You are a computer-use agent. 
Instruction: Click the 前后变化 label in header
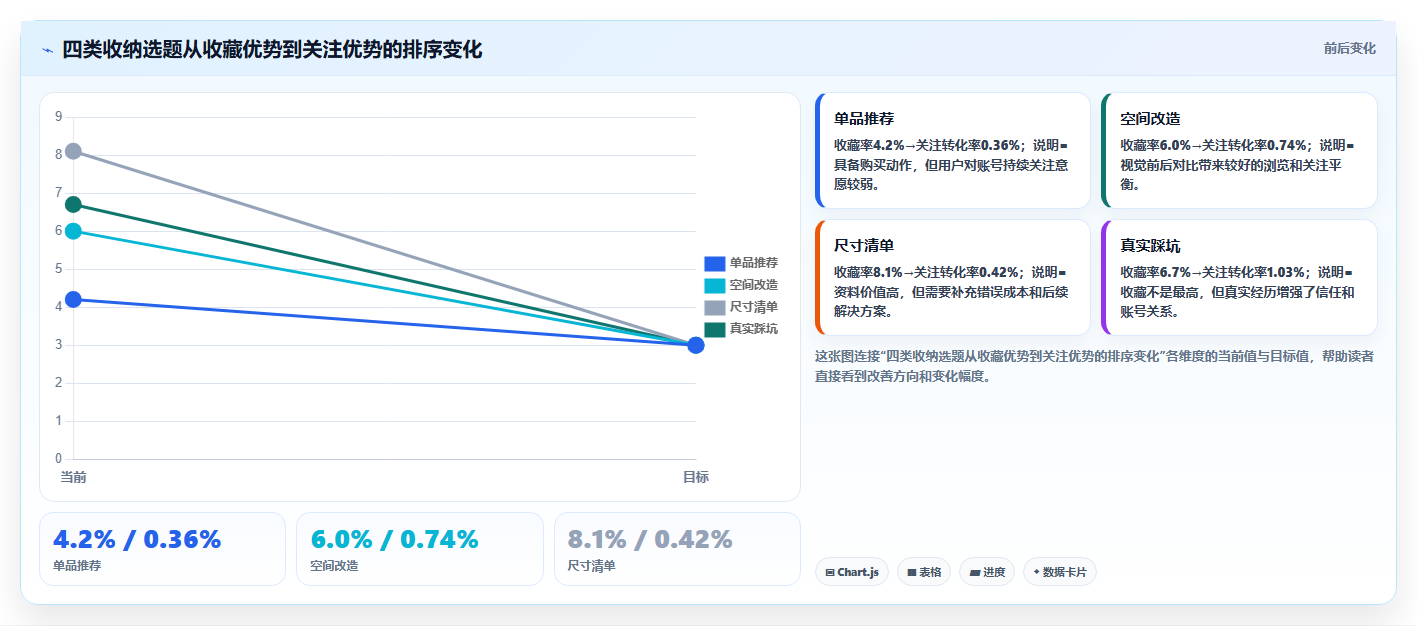pyautogui.click(x=1349, y=48)
